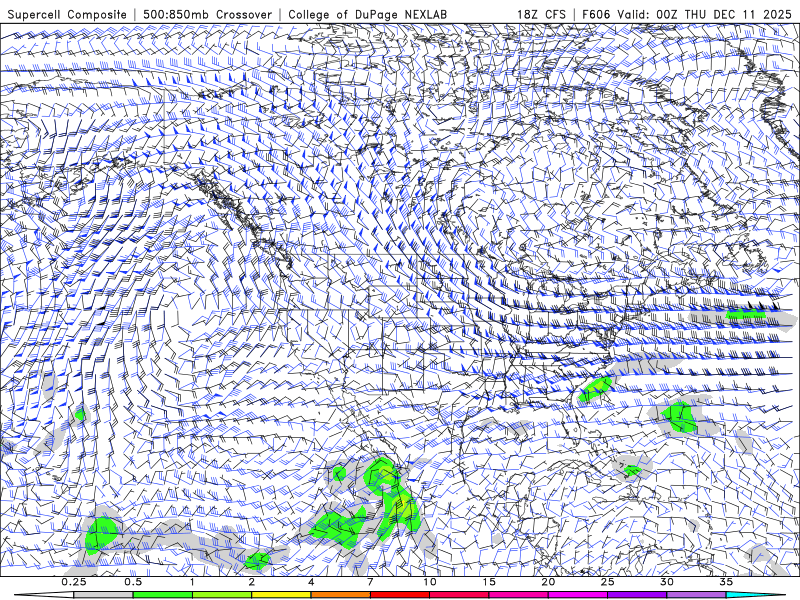The image size is (800, 600).
Task: Click the "2" legend value
Action: [x=252, y=582]
